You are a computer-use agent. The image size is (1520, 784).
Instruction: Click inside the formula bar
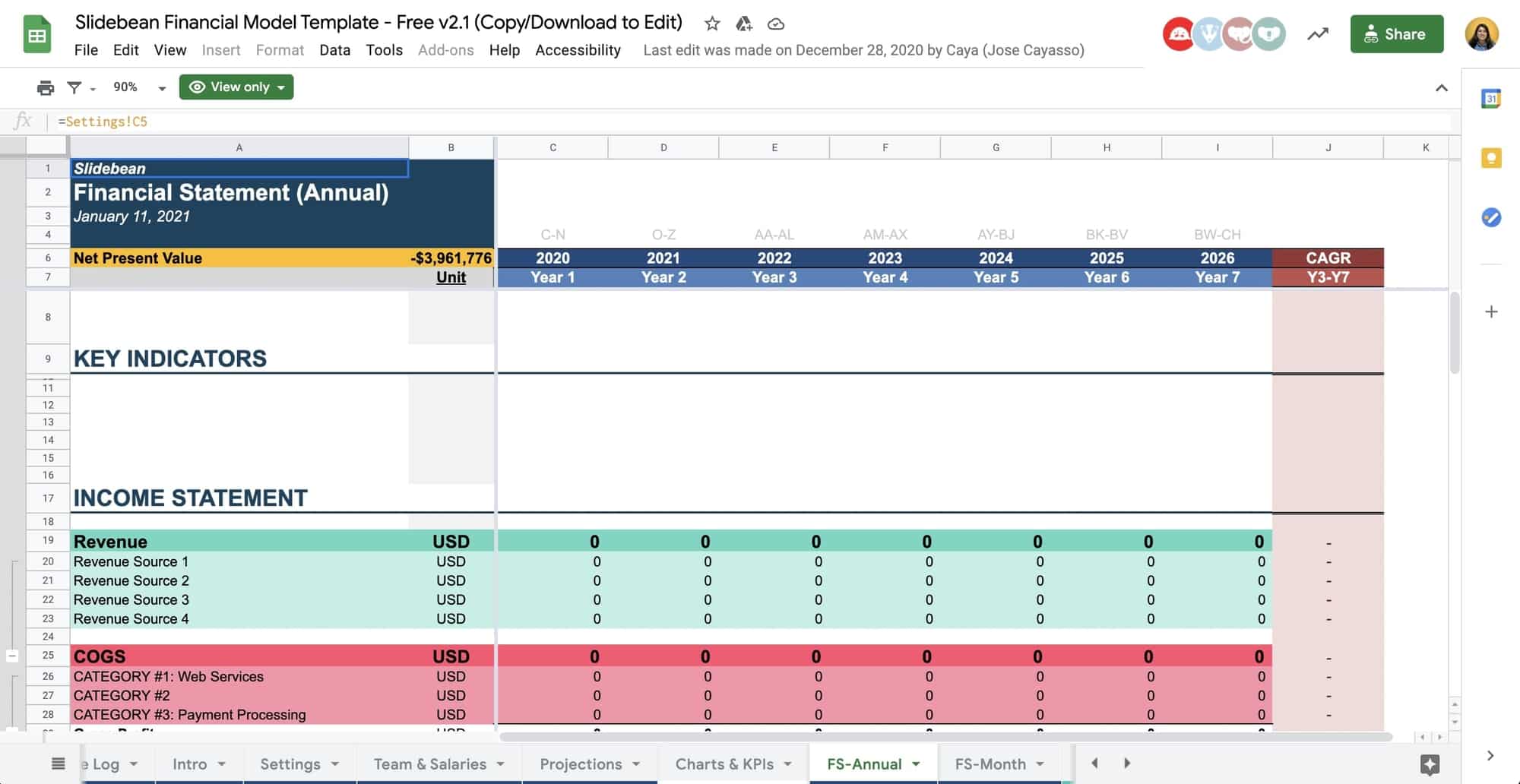point(304,121)
